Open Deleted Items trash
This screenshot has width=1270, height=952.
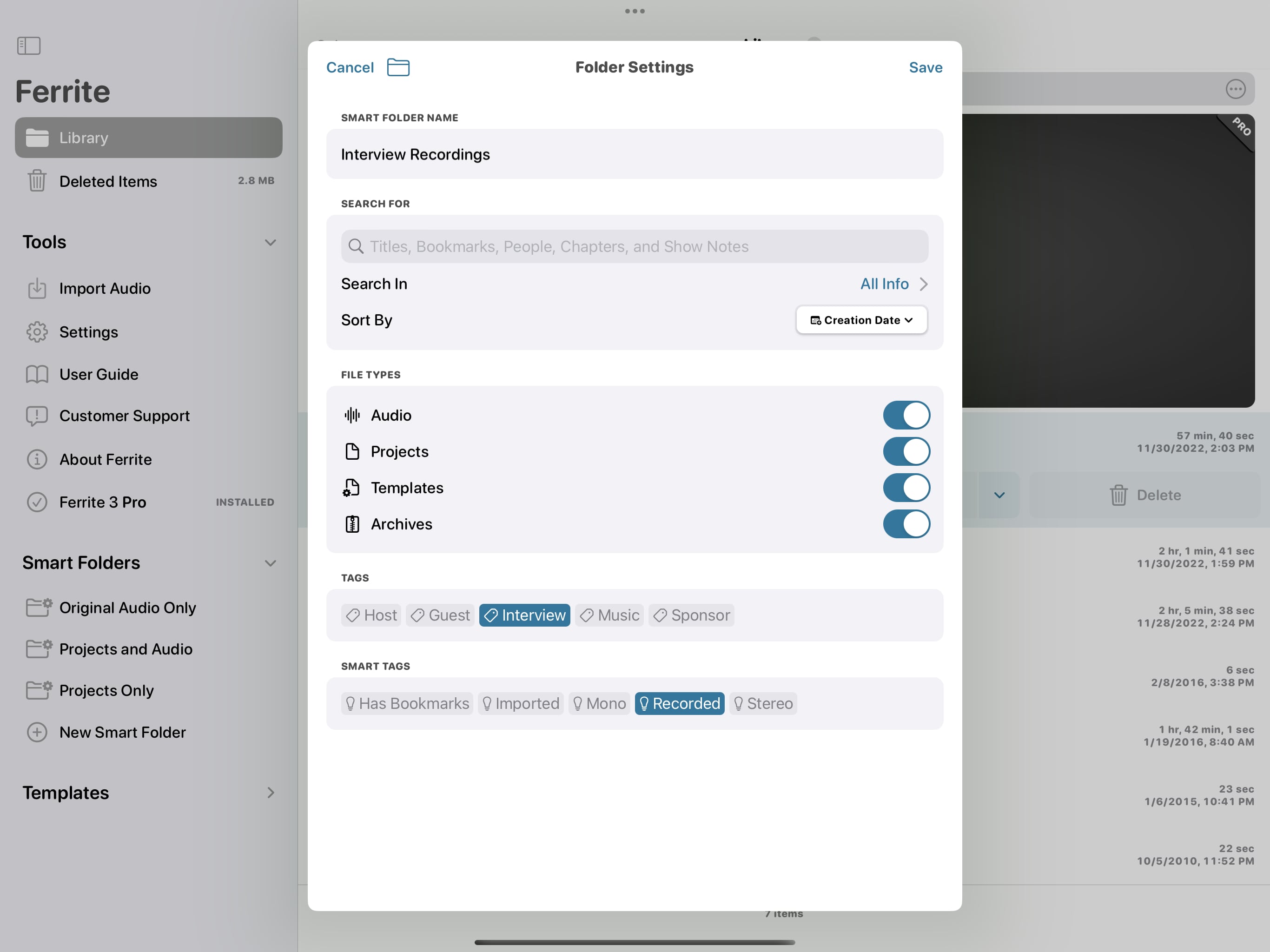pyautogui.click(x=108, y=181)
